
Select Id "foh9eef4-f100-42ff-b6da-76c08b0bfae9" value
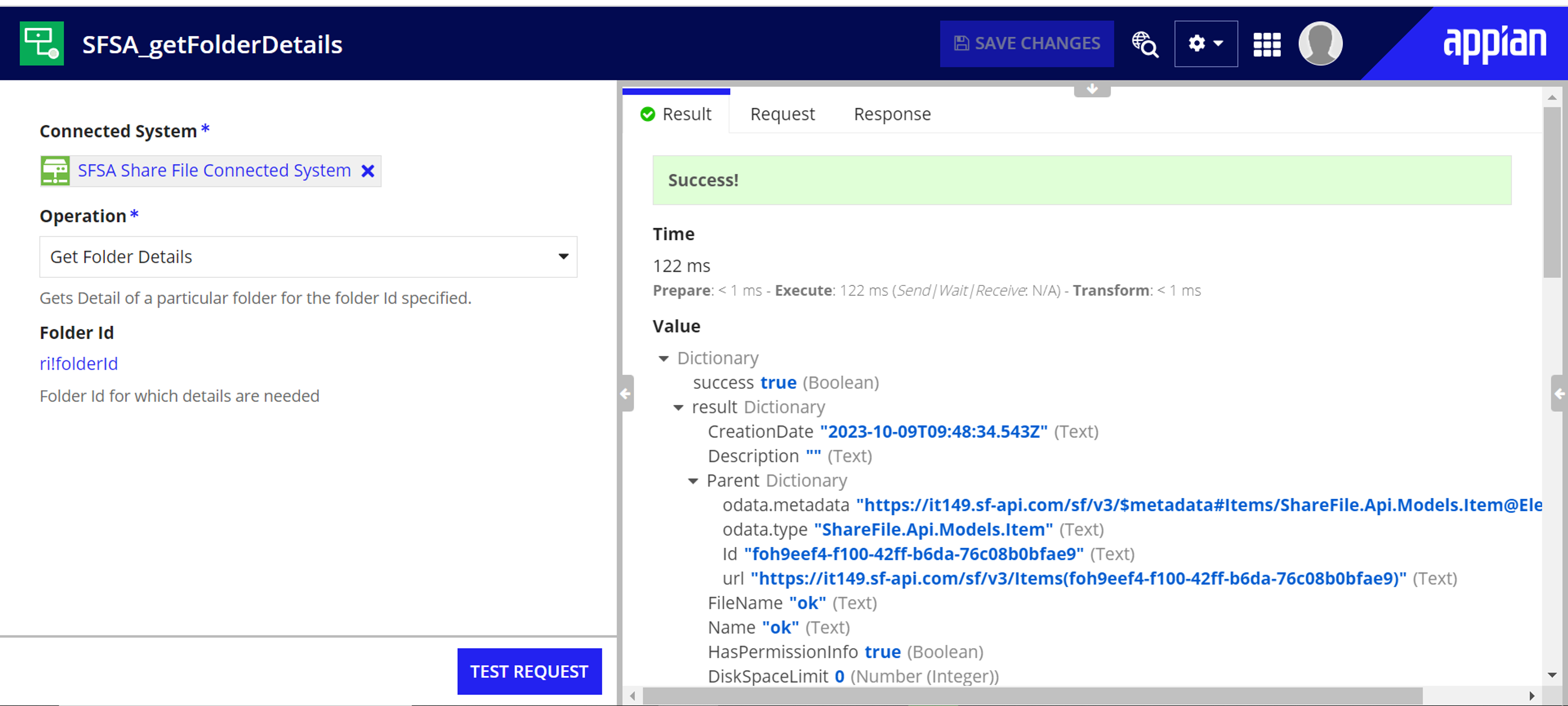coord(914,554)
